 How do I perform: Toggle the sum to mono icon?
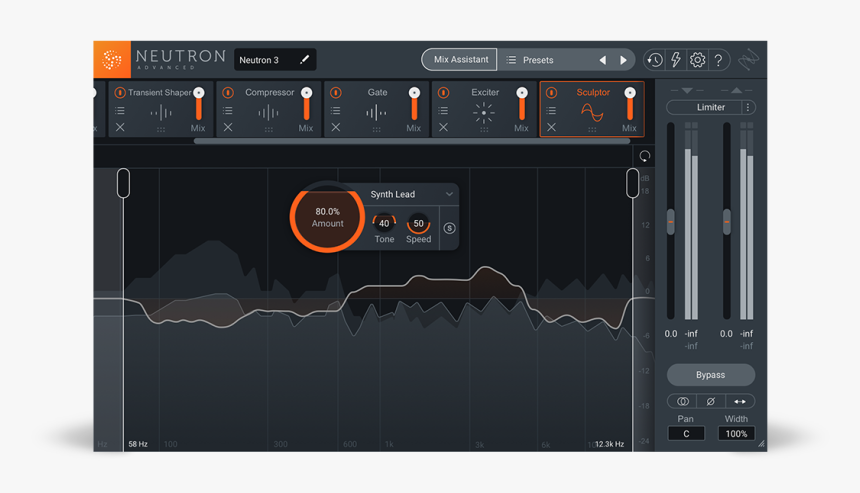point(682,401)
